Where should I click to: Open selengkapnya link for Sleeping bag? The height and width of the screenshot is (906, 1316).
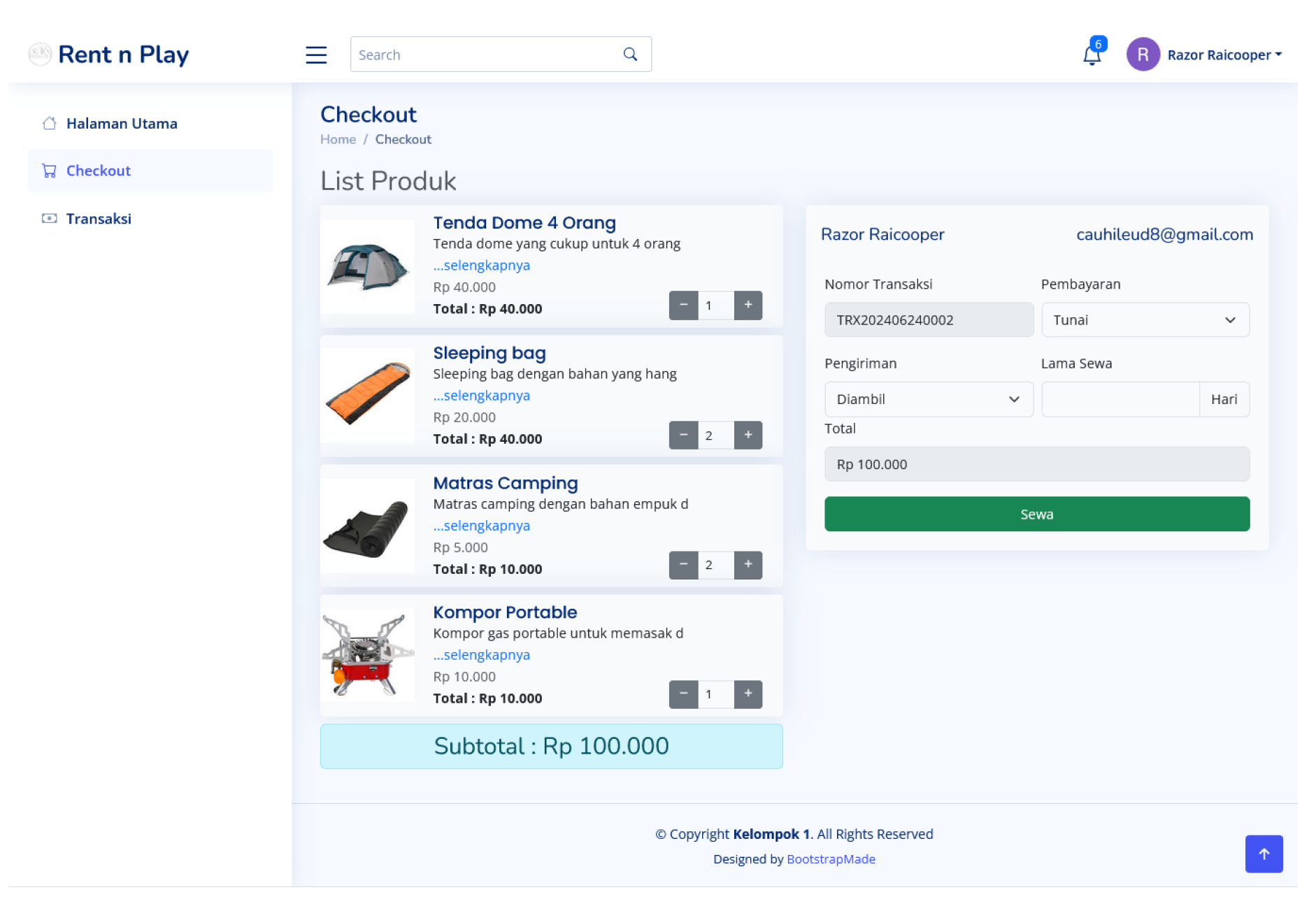[x=481, y=396]
